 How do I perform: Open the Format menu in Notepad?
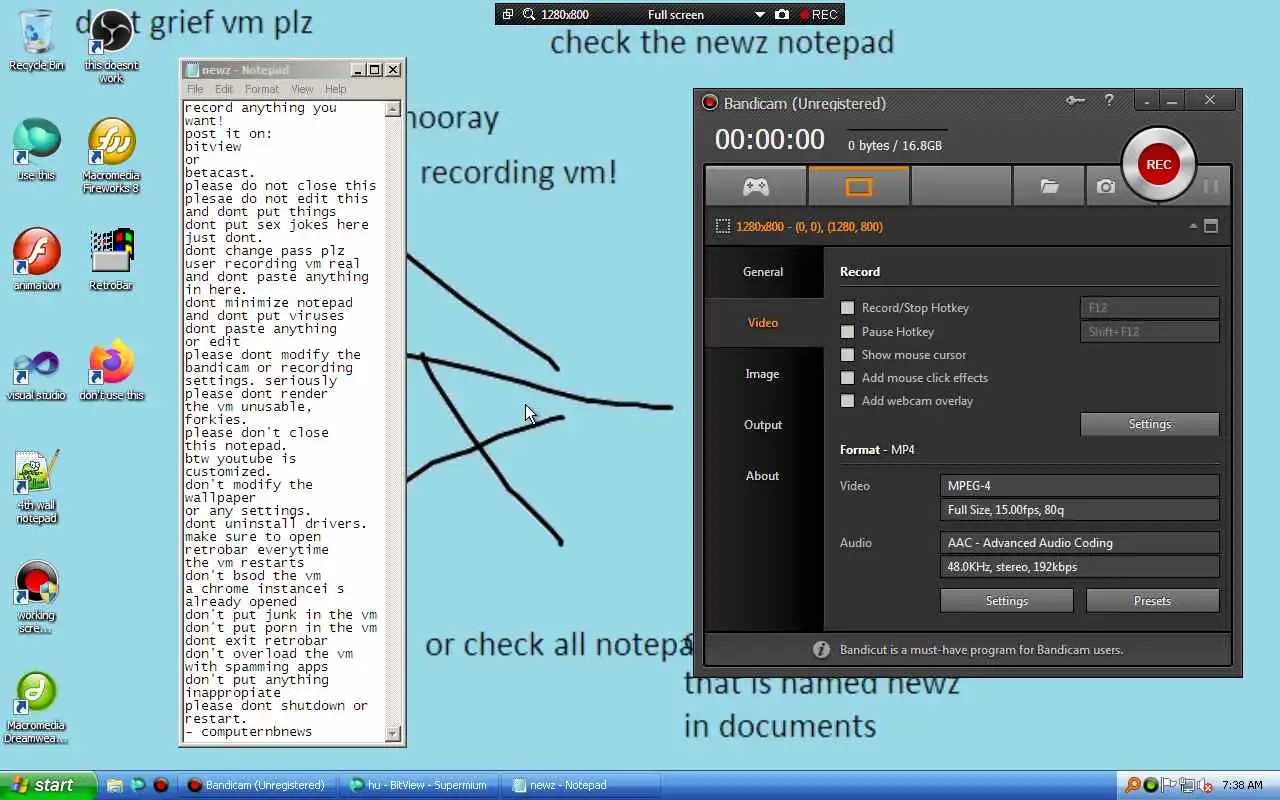pyautogui.click(x=262, y=89)
